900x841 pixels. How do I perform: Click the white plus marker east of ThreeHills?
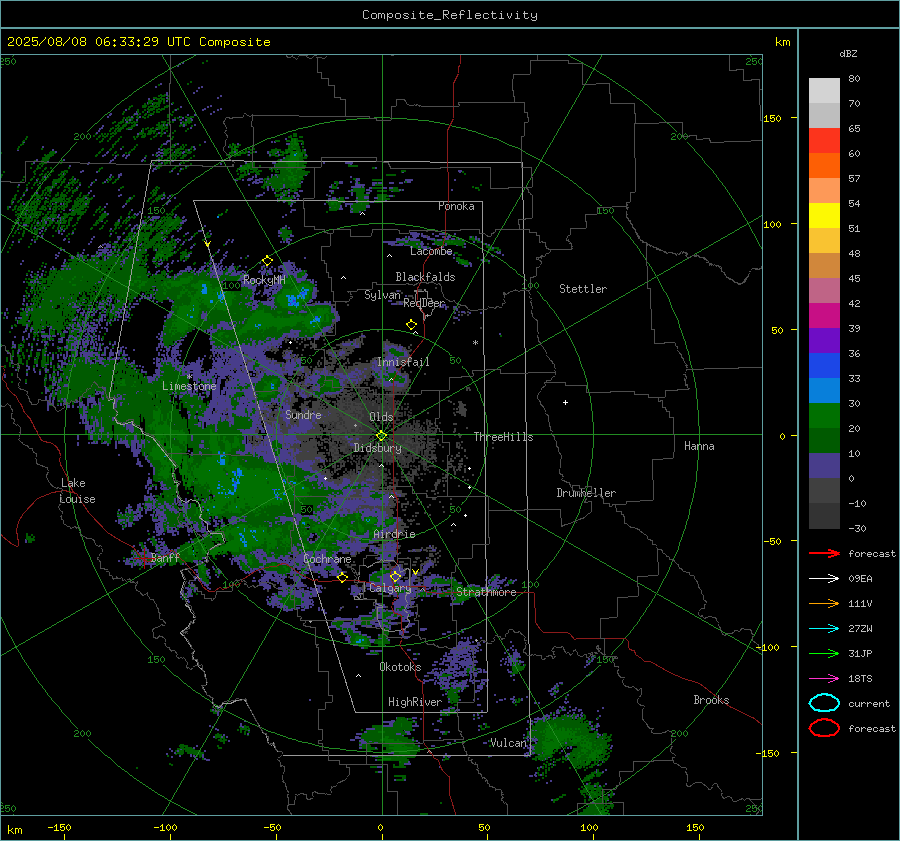click(565, 402)
